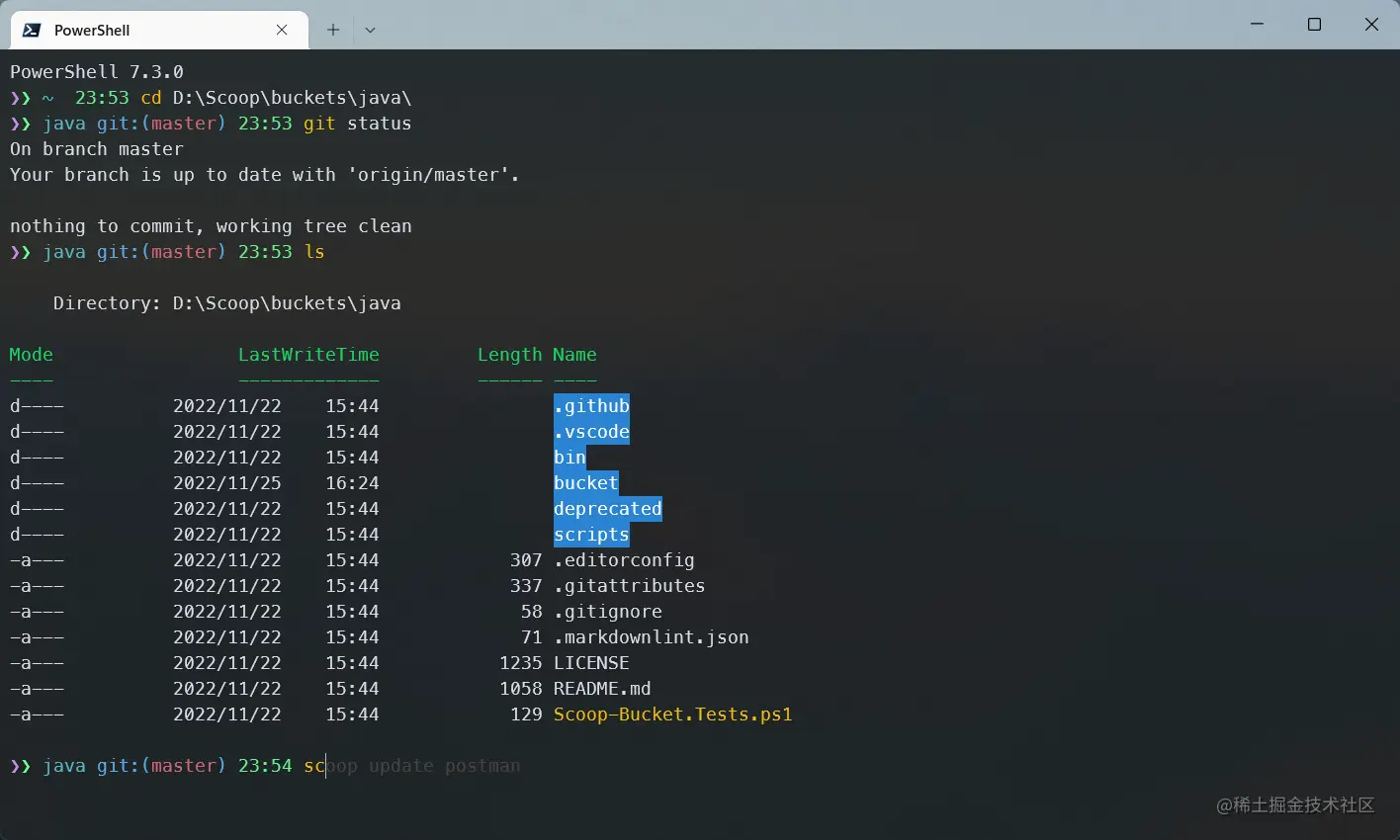Click the 'git status' command text
Viewport: 1400px width, 840px height.
357,124
